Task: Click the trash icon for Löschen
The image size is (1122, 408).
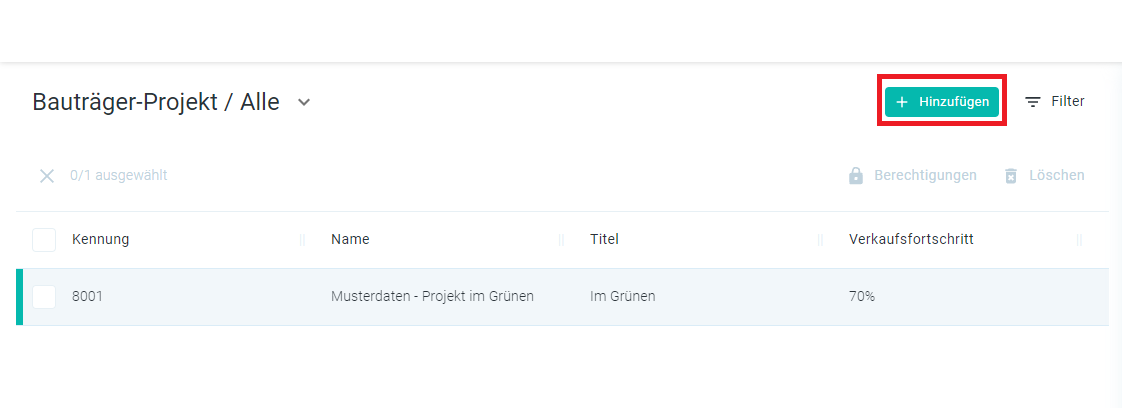Action: click(1010, 176)
